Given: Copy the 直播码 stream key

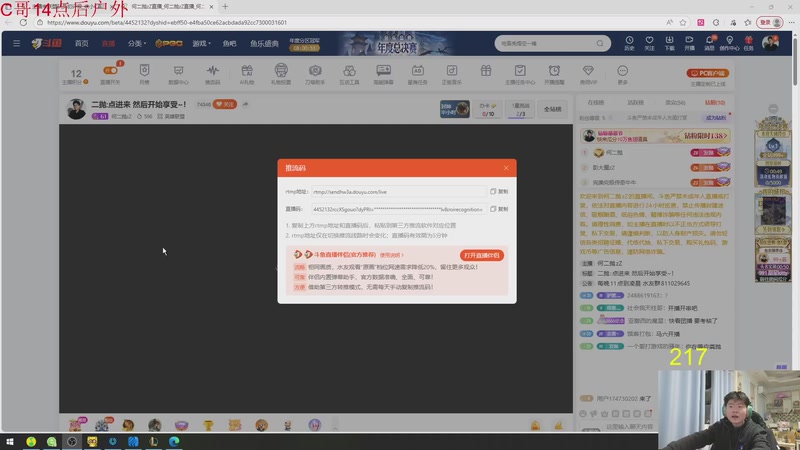Looking at the screenshot, I should [499, 209].
